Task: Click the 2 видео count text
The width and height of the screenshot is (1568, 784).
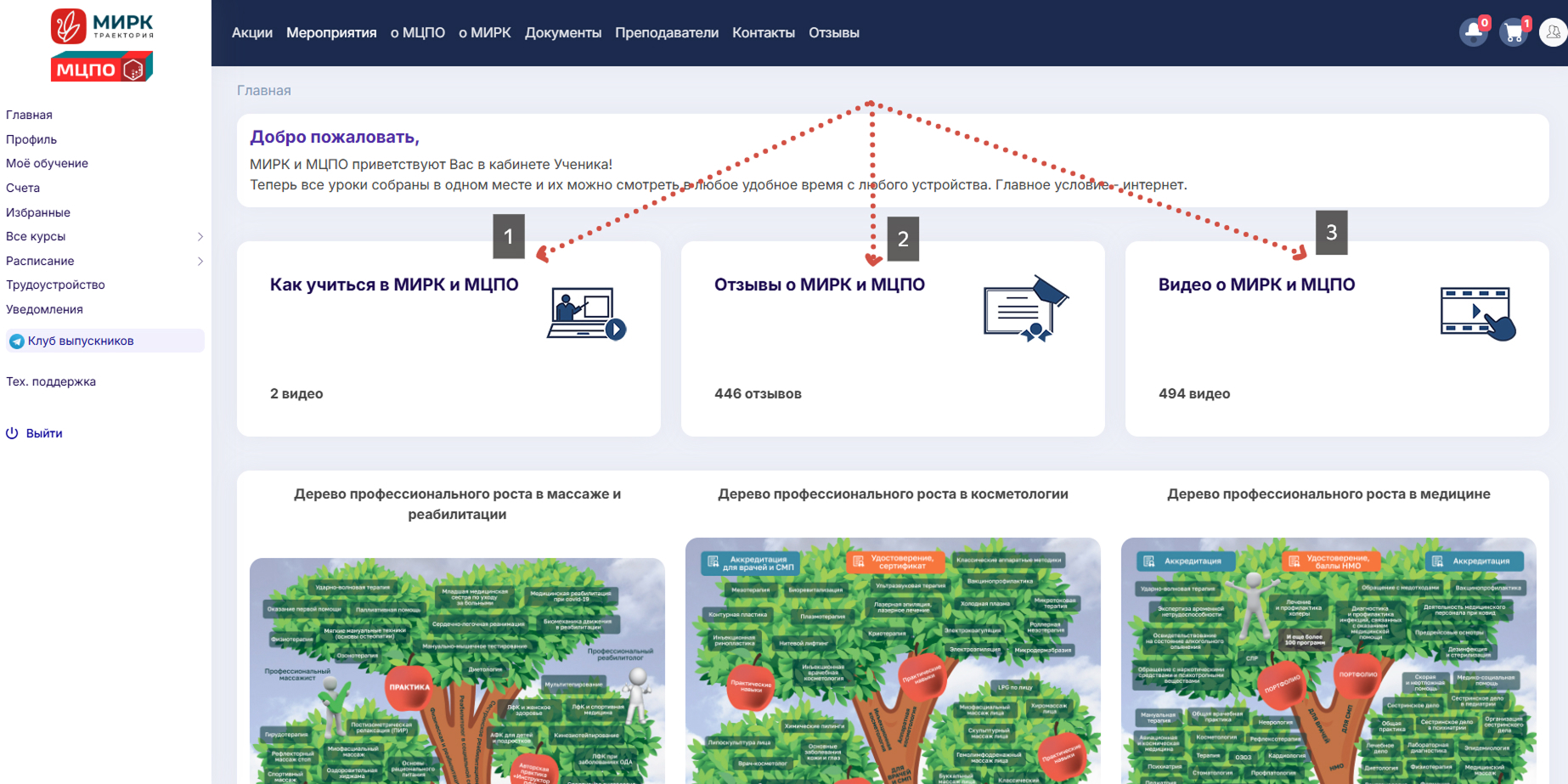Action: 296,393
